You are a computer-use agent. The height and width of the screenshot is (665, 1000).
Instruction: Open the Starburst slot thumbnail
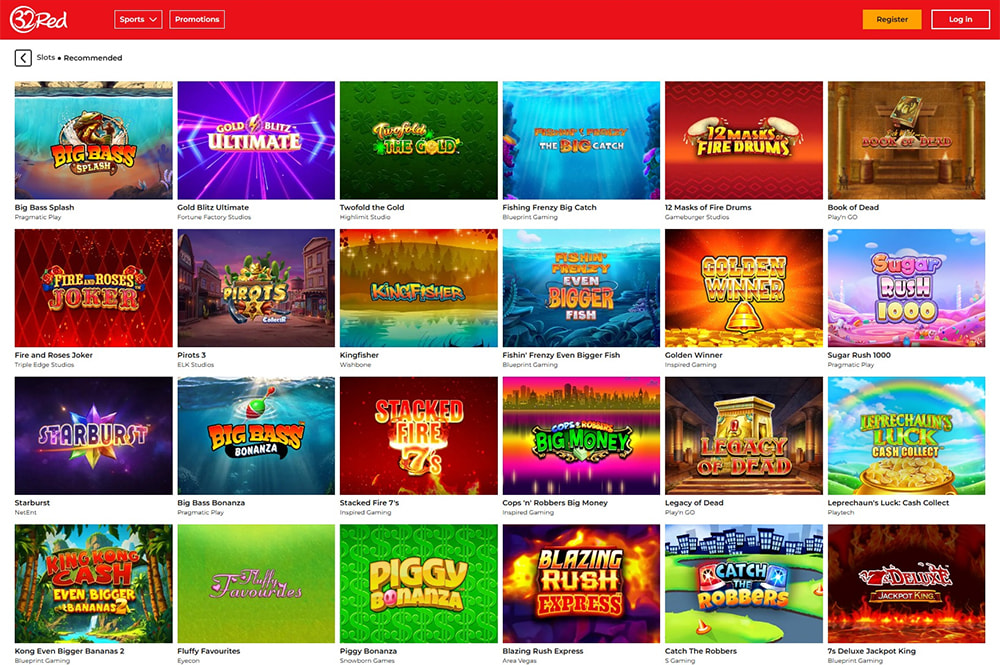(x=94, y=435)
